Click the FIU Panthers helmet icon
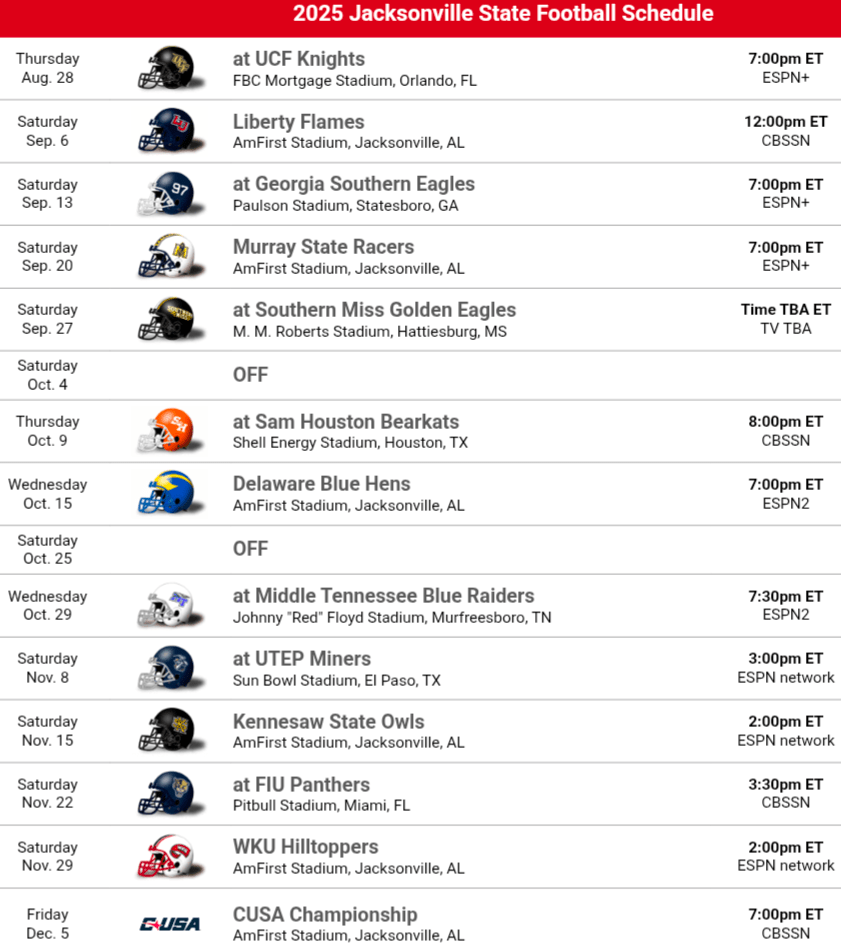841x950 pixels. pyautogui.click(x=165, y=793)
